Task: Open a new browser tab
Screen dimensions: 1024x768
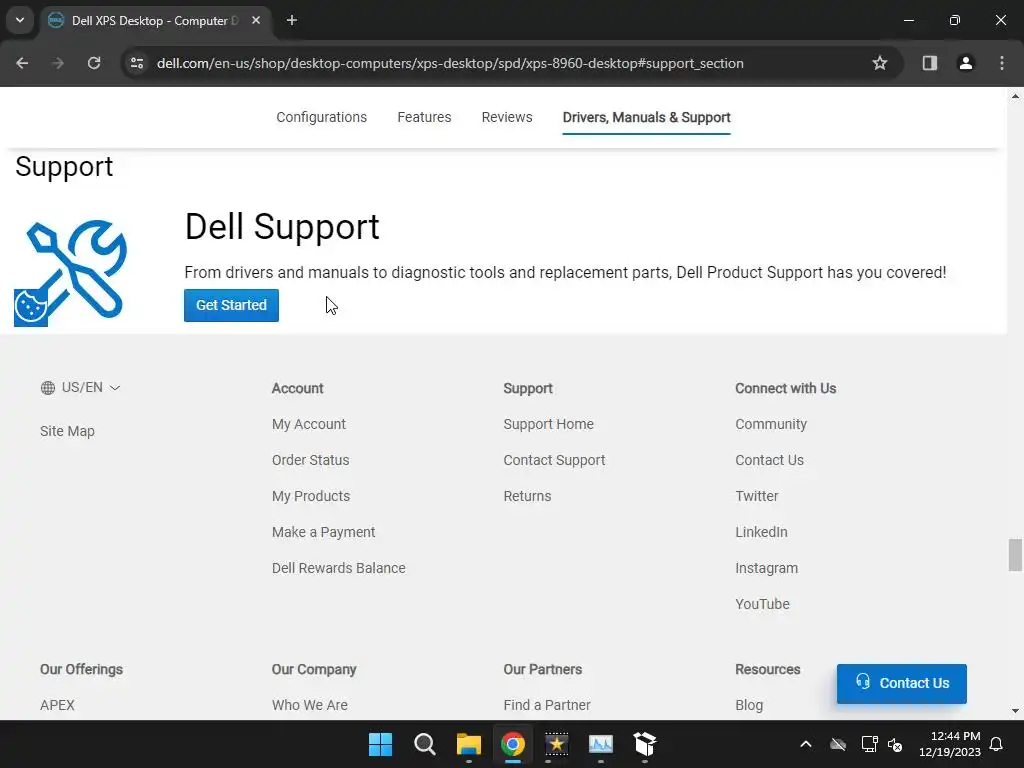Action: point(292,20)
